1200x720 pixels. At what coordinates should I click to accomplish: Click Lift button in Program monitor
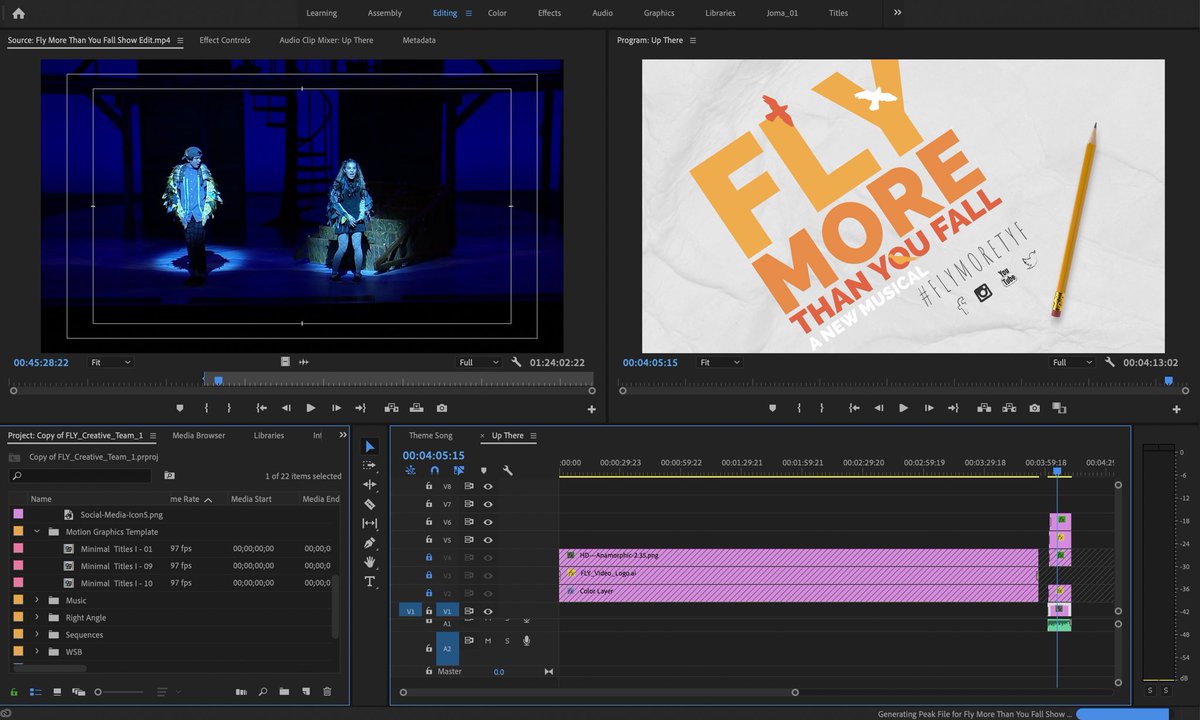984,408
